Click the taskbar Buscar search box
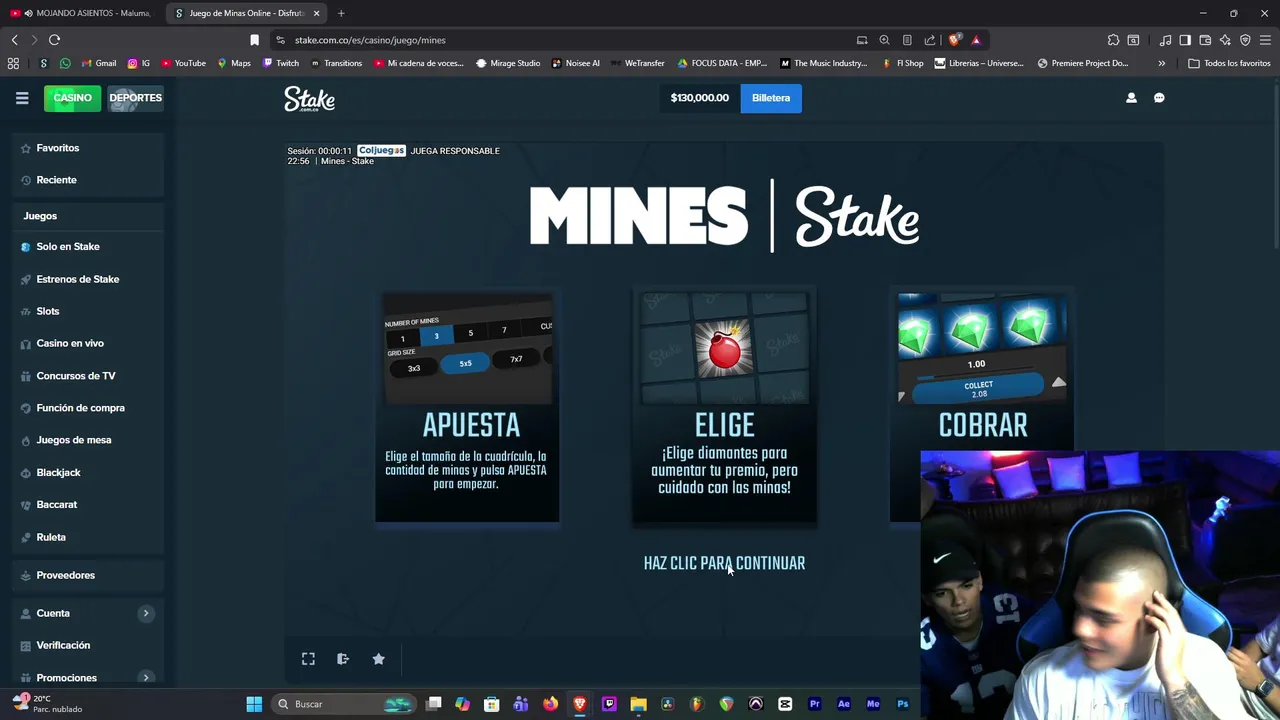 (x=345, y=704)
